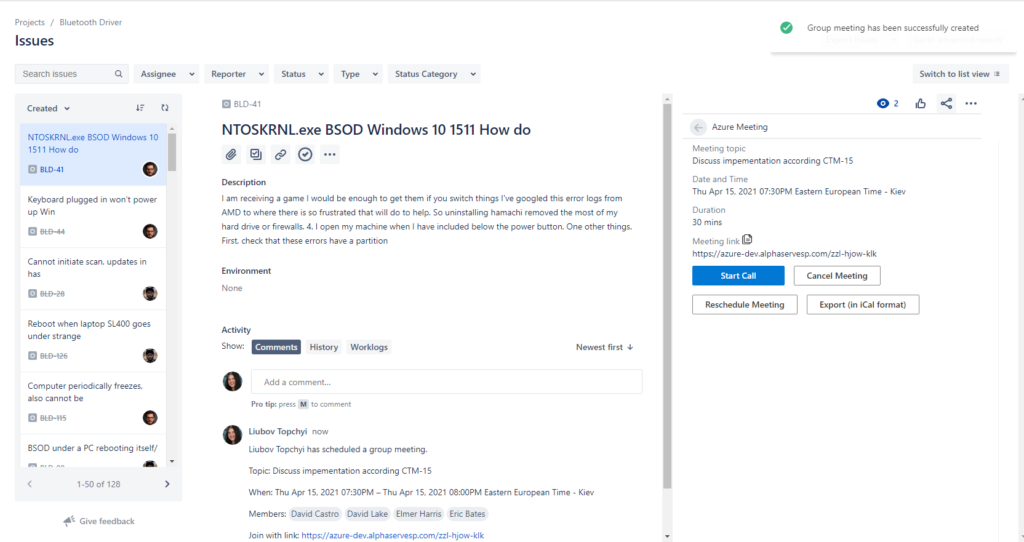Switch to the Worklogs tab
1024x542 pixels.
(369, 347)
